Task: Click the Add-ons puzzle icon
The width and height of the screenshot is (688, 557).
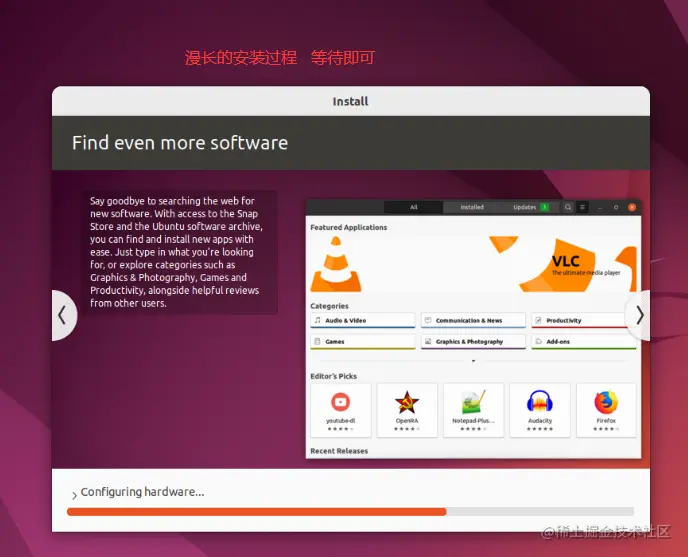Action: click(538, 341)
